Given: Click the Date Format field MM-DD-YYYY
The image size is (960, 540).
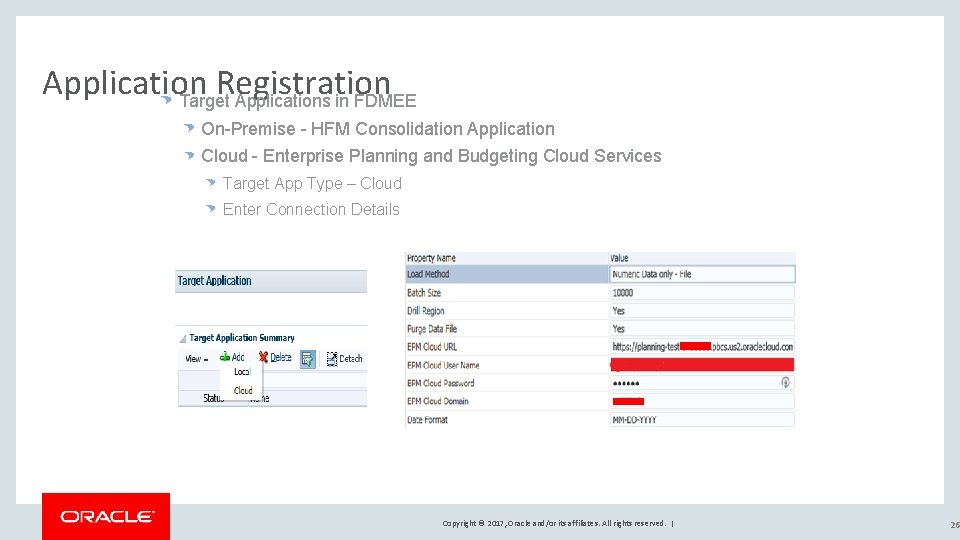Looking at the screenshot, I should coord(702,419).
